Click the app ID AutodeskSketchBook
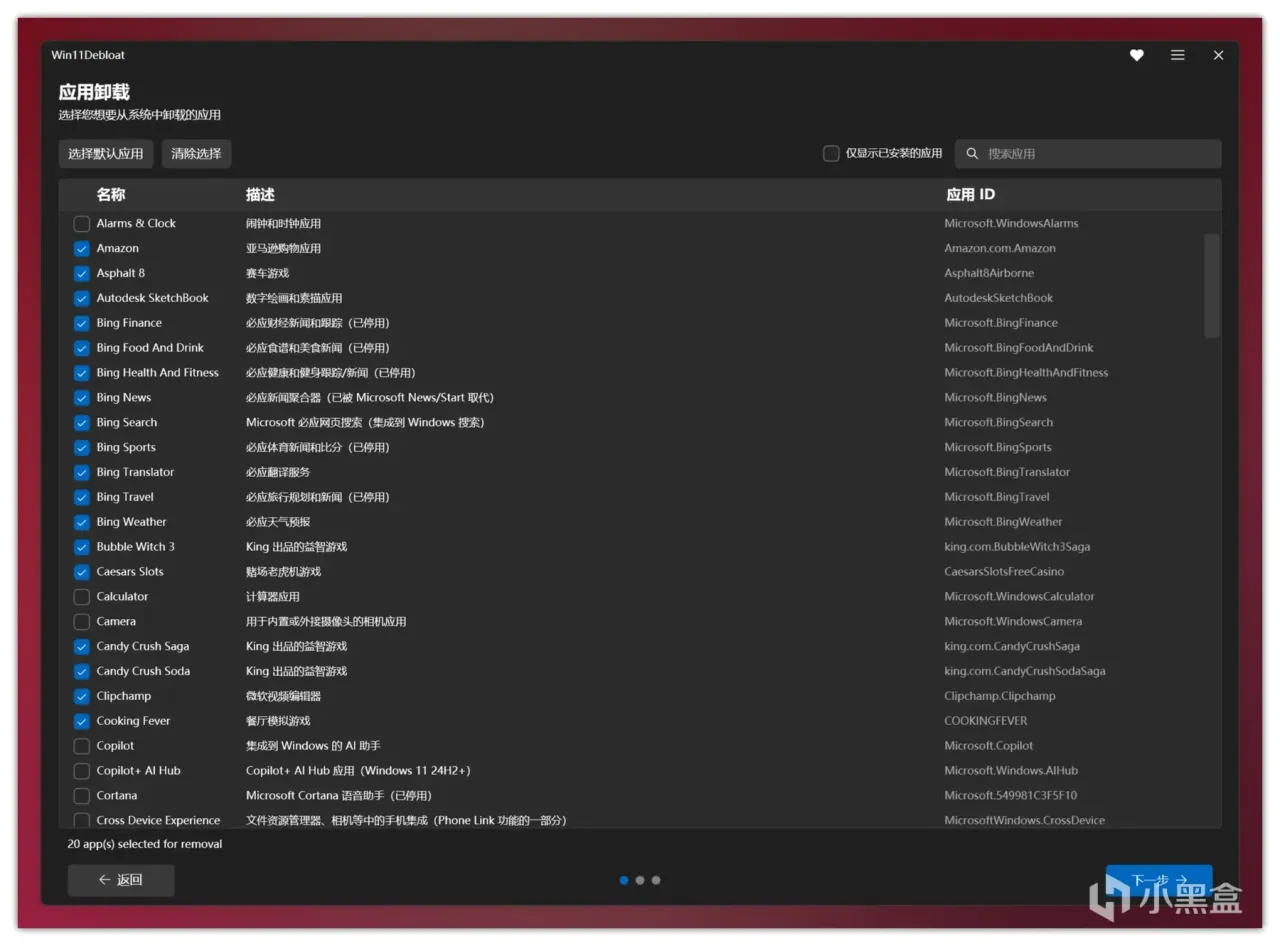 pyautogui.click(x=999, y=298)
